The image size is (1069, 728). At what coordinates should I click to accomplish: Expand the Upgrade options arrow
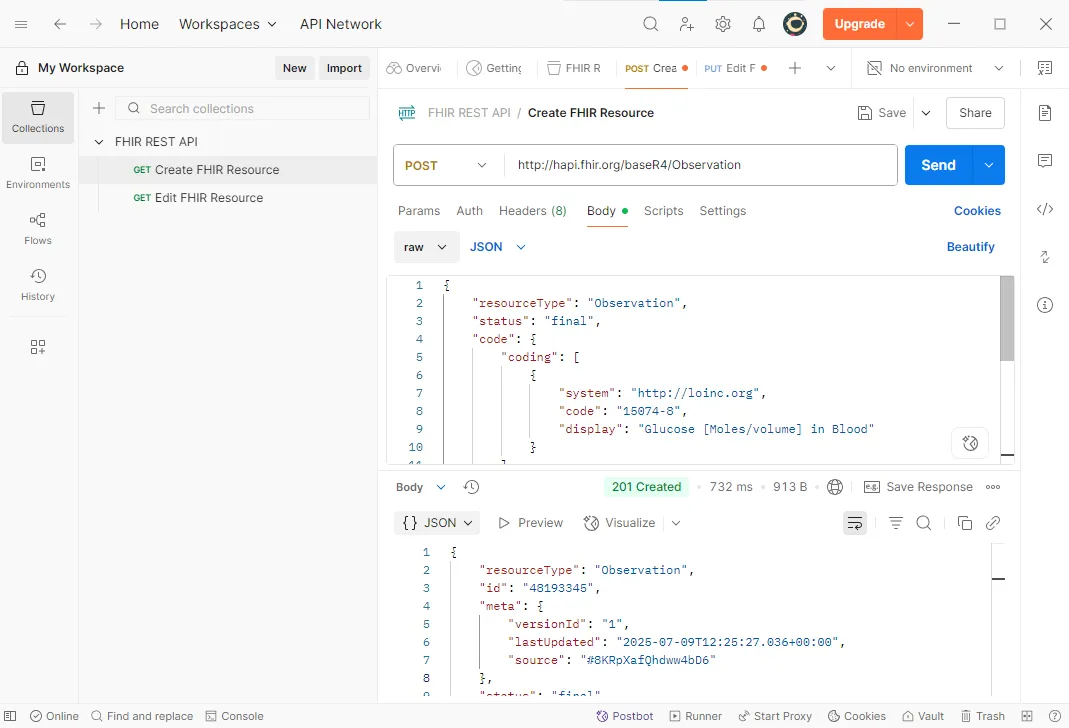(910, 25)
